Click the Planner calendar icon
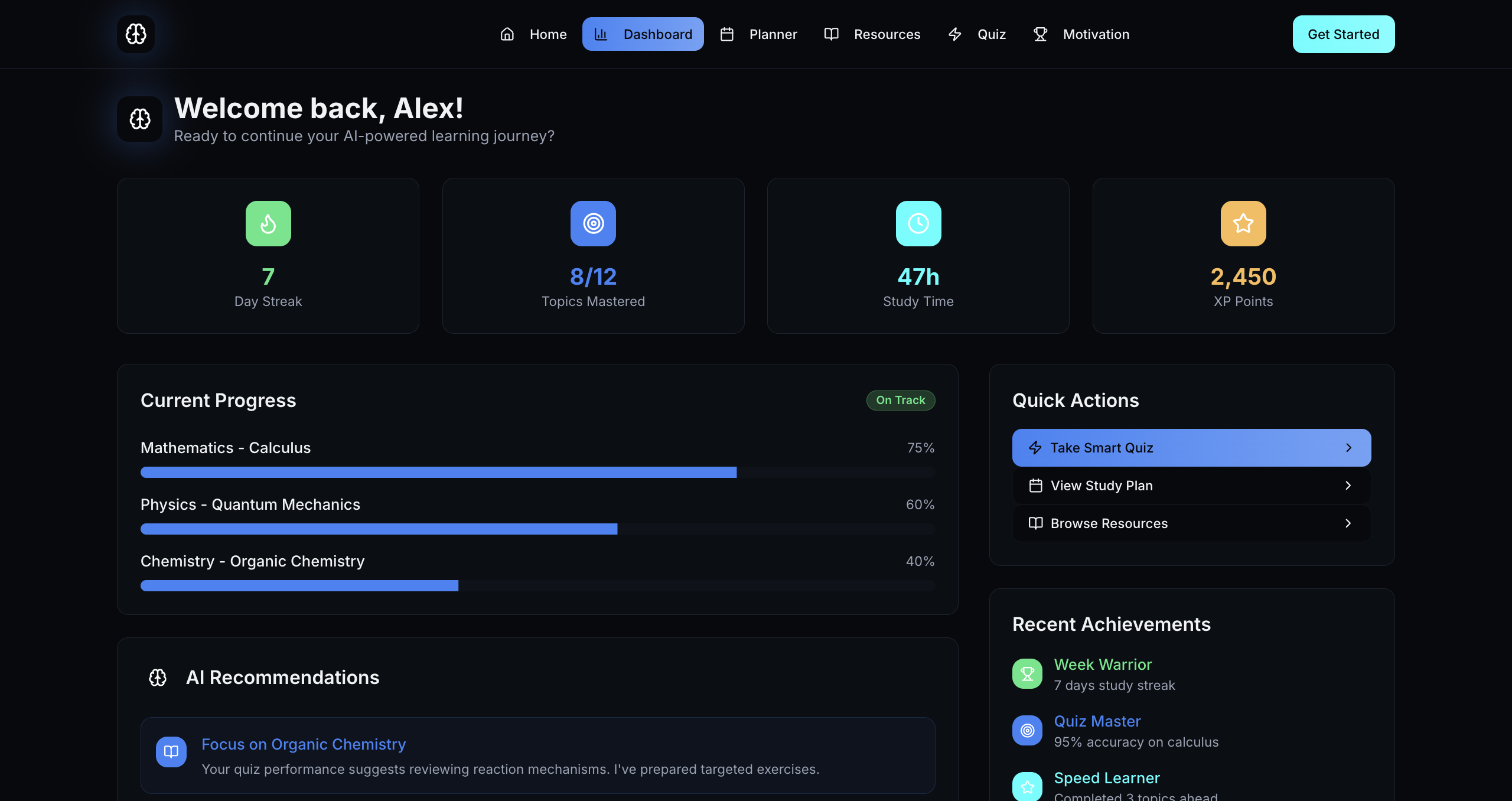 (x=727, y=34)
